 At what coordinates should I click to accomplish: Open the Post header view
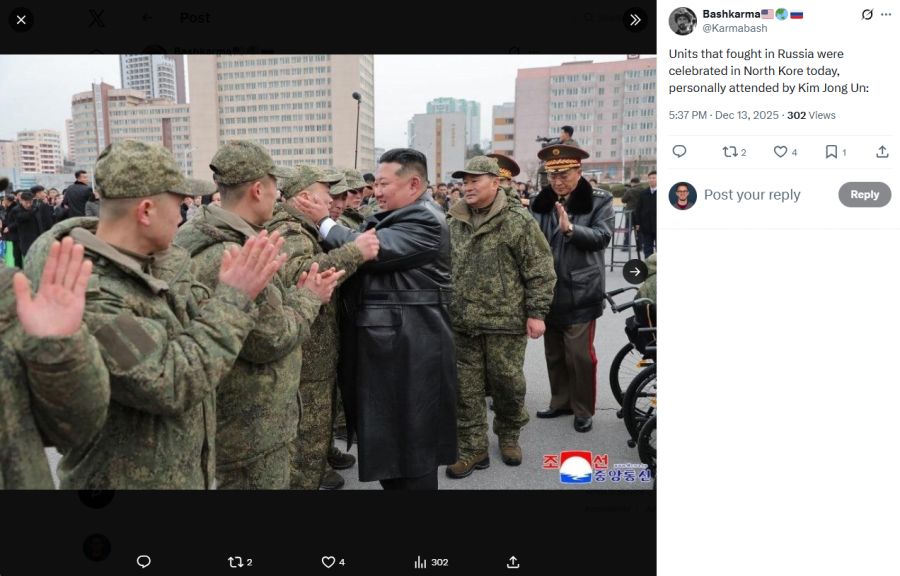195,17
